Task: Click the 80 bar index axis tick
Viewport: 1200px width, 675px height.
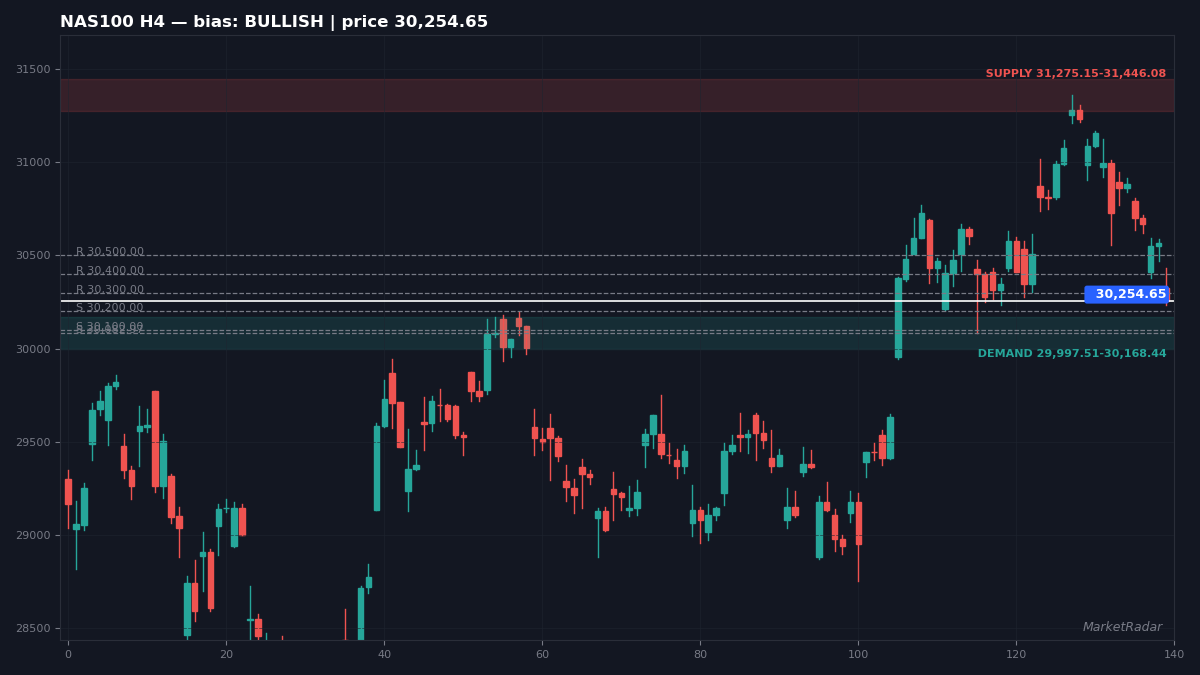Action: coord(700,654)
